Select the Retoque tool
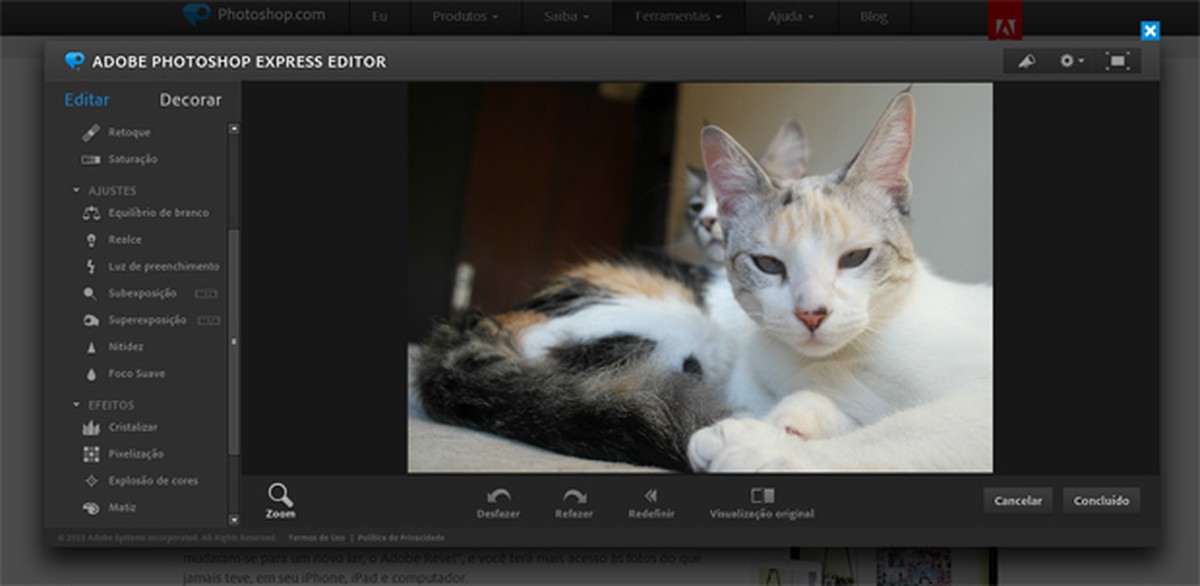Viewport: 1200px width, 586px height. click(x=129, y=131)
